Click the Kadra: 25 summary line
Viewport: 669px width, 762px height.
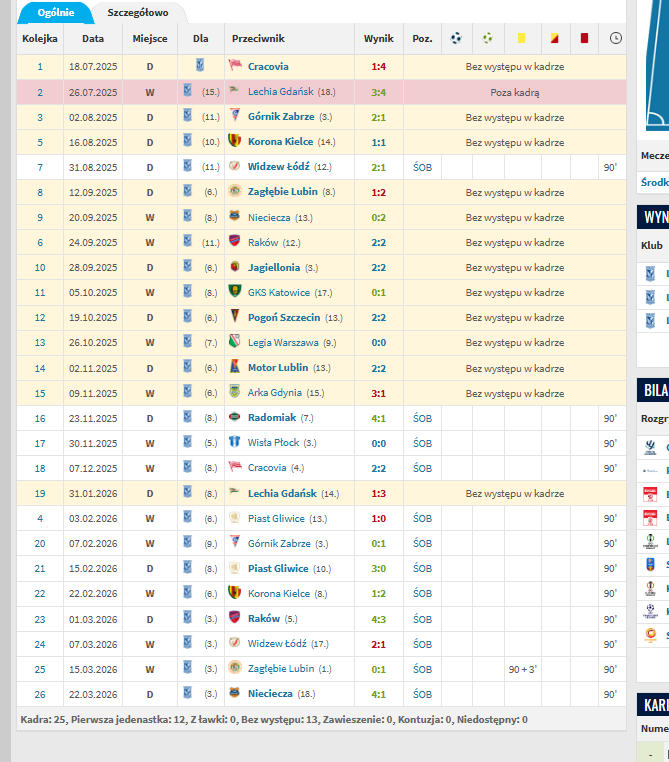point(274,719)
